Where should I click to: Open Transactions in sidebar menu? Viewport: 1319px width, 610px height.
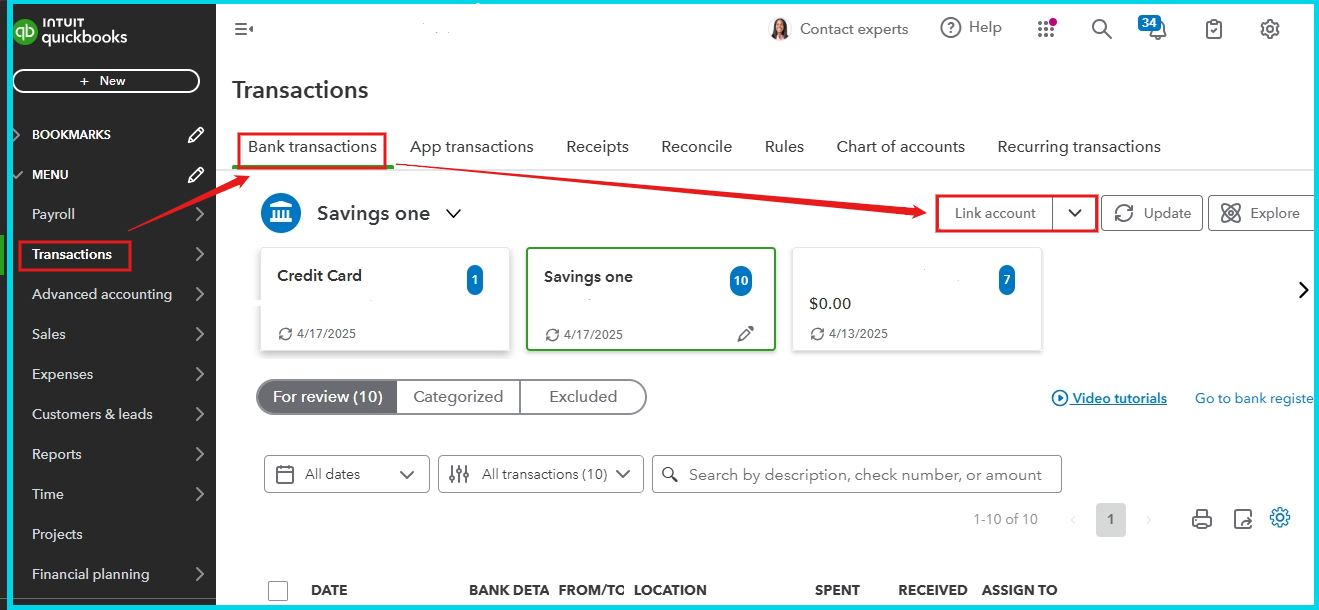[72, 254]
